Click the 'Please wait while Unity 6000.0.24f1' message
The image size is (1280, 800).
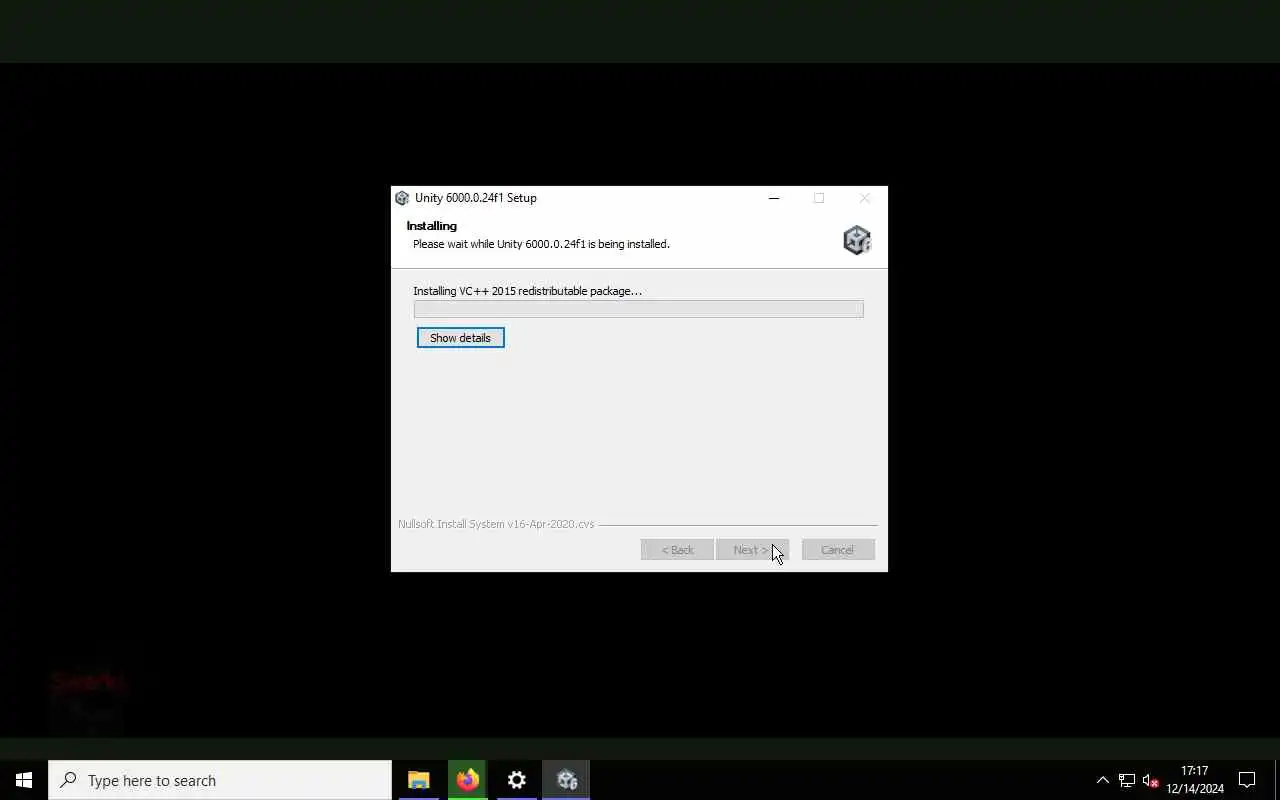[x=541, y=244]
